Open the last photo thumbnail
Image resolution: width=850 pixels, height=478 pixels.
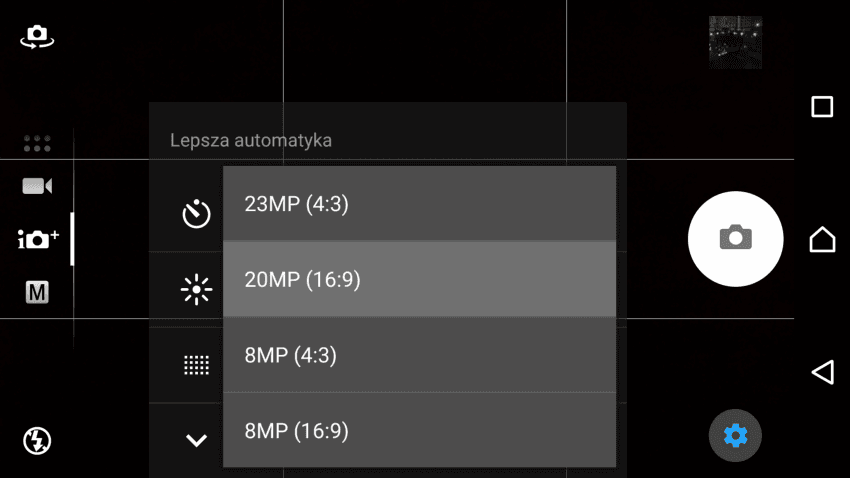click(x=735, y=42)
